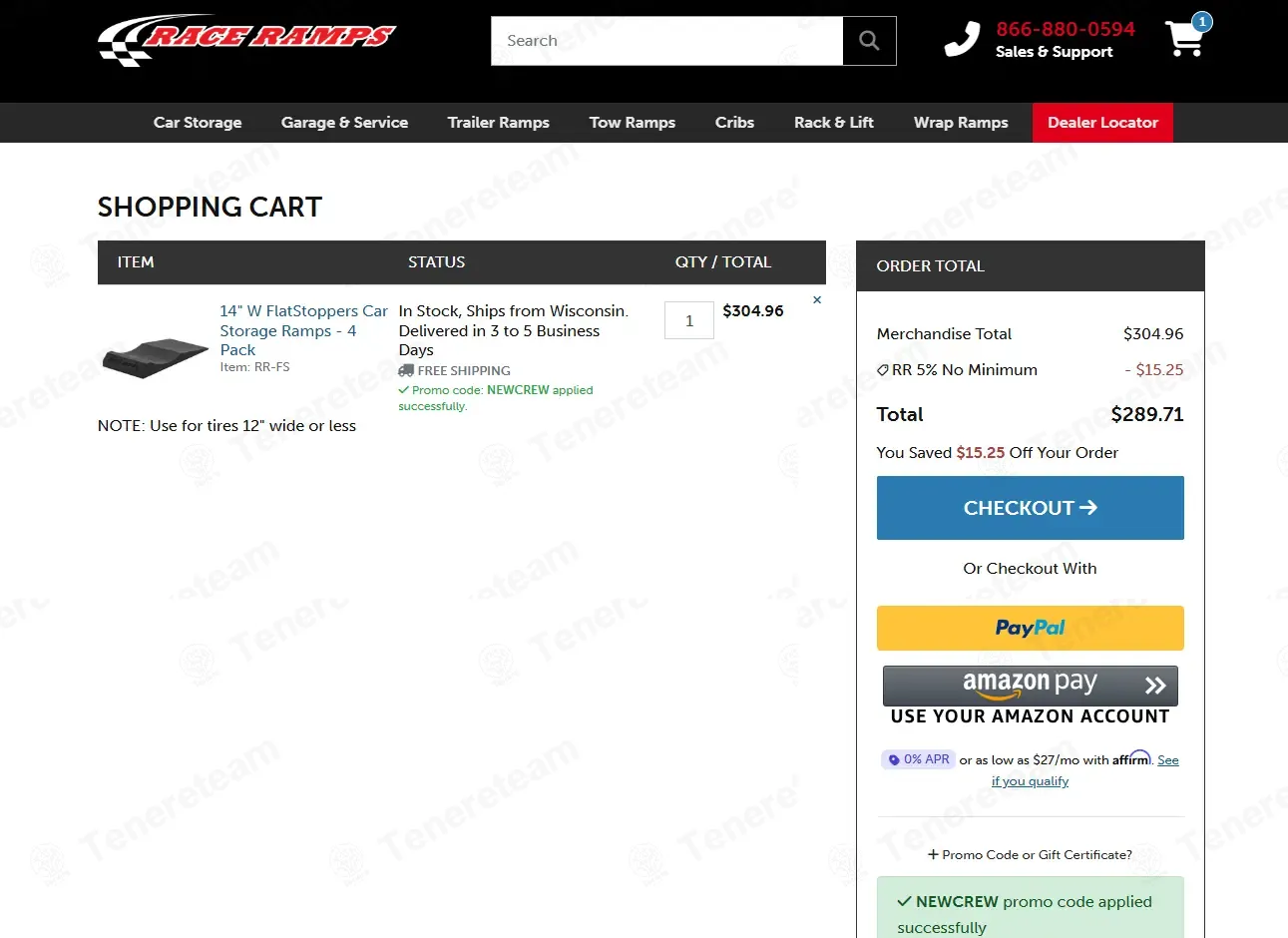Viewport: 1288px width, 938px height.
Task: Click the red Dealer Locator button
Action: click(1102, 123)
